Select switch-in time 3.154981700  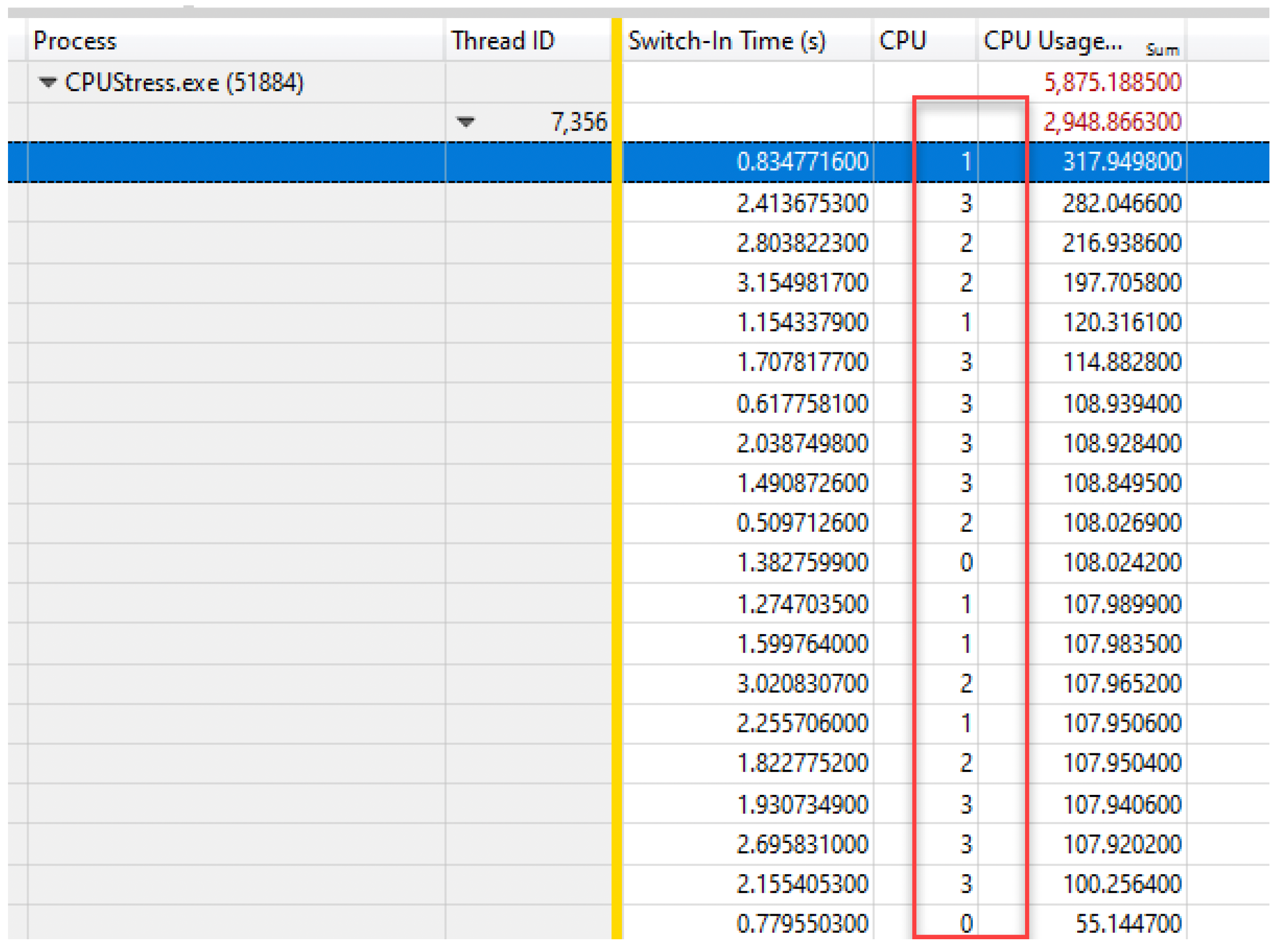point(802,282)
